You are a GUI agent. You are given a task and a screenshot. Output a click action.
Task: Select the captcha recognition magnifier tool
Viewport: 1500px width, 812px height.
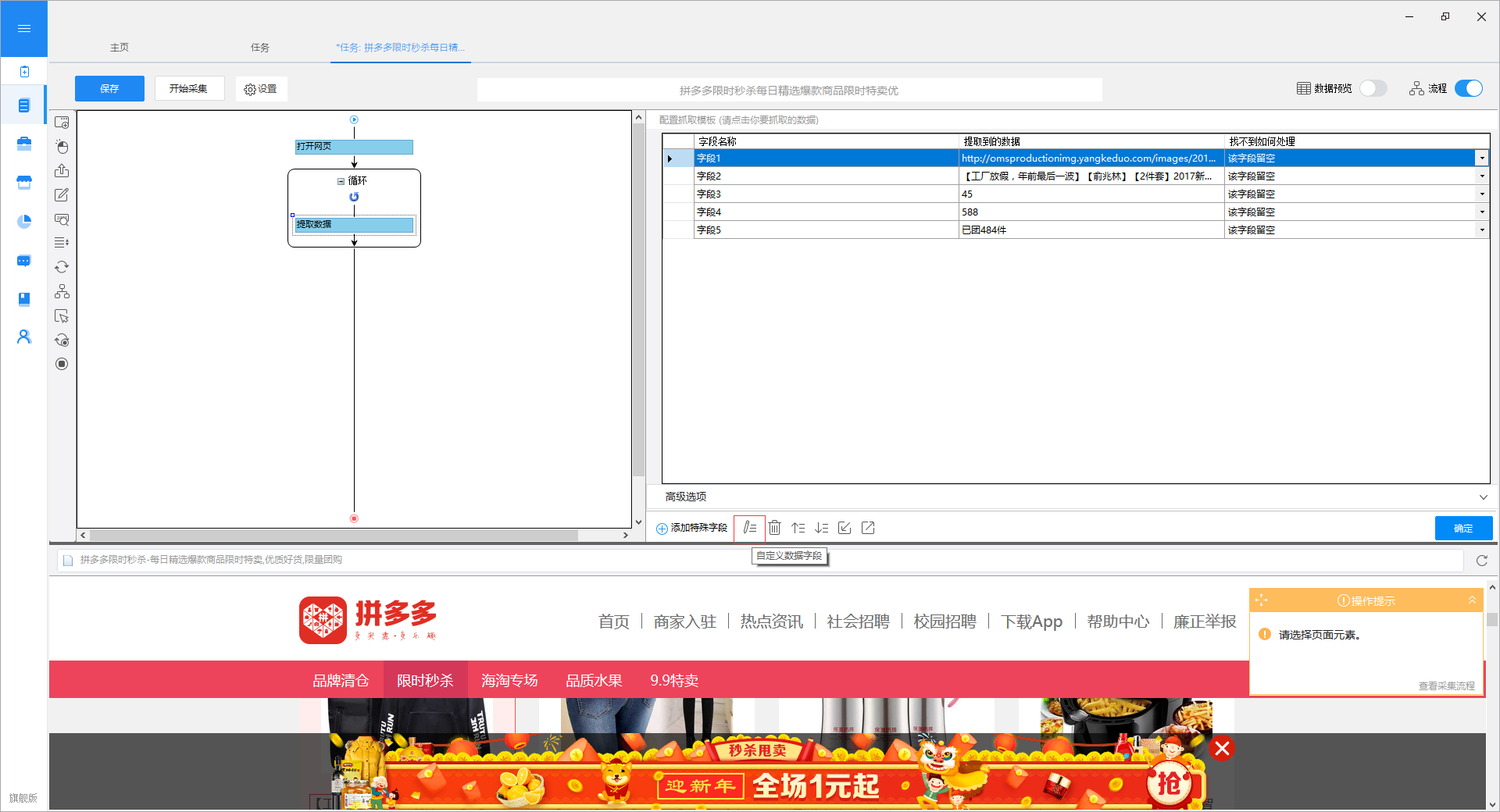(62, 219)
